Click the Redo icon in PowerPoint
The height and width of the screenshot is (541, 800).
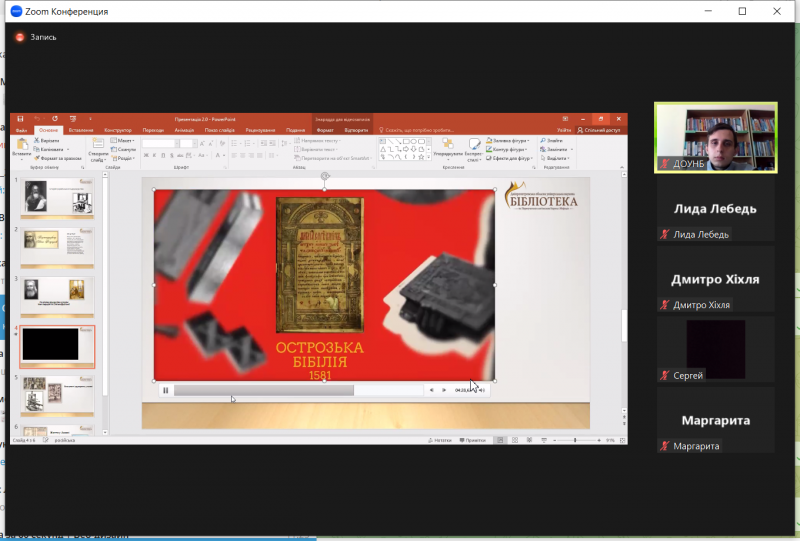pyautogui.click(x=55, y=119)
